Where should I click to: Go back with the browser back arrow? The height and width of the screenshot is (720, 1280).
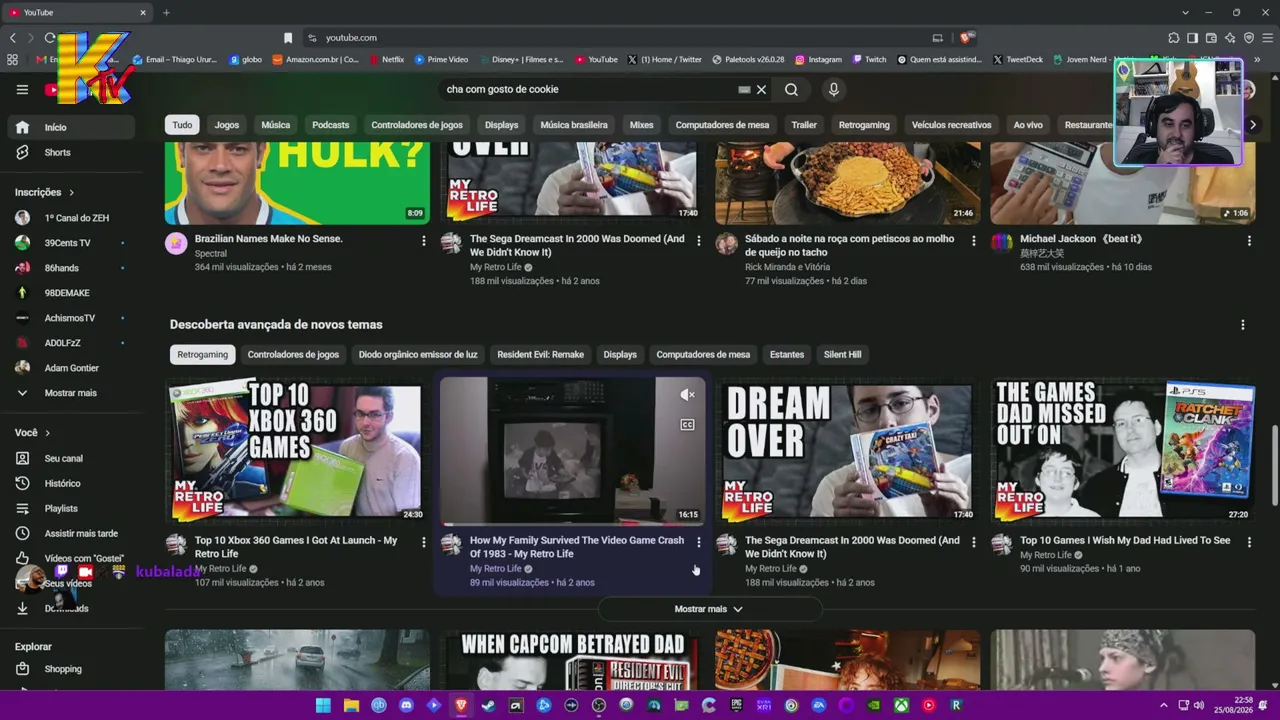13,38
